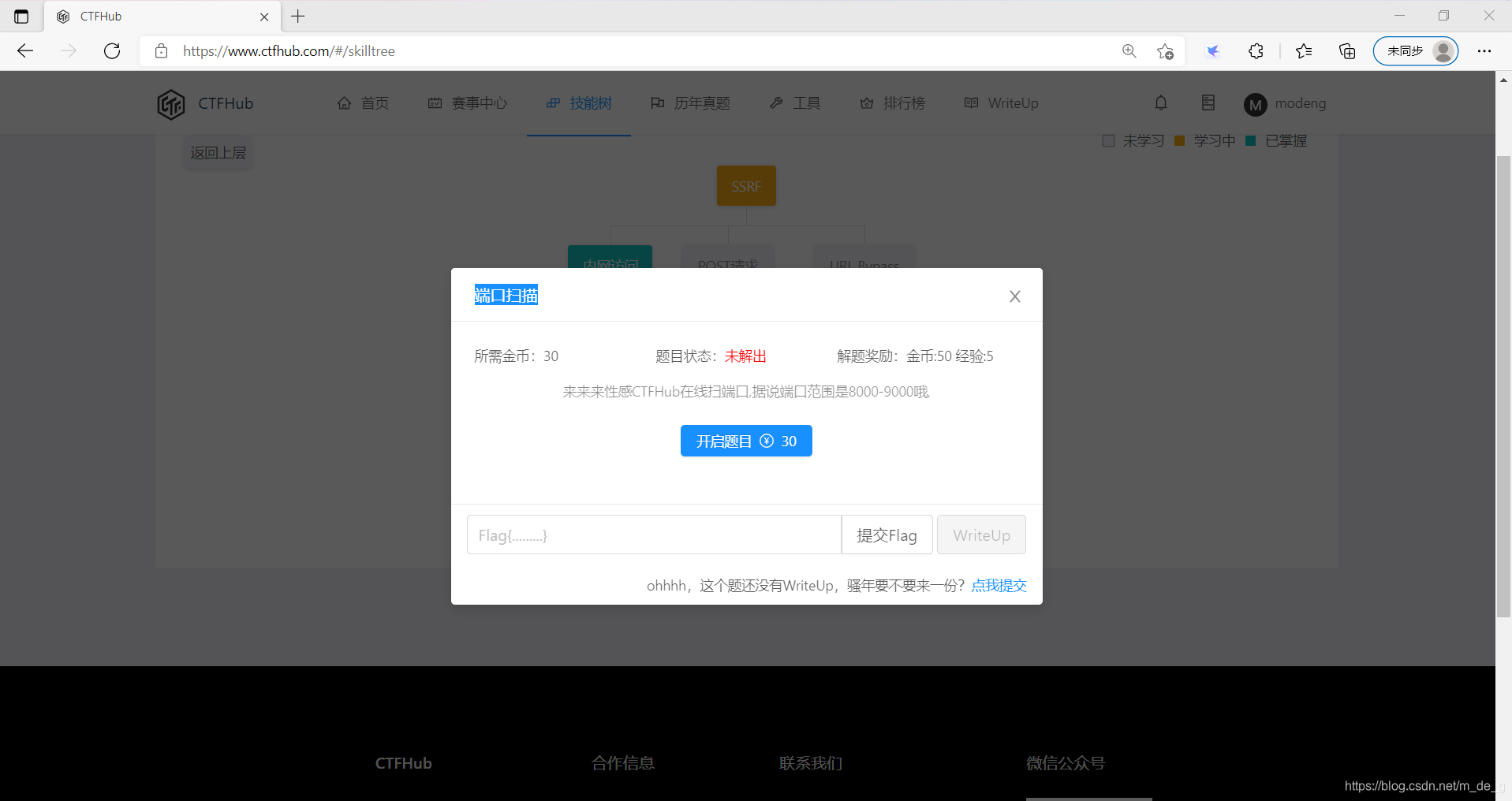Image resolution: width=1512 pixels, height=801 pixels.
Task: Click the favorites star in the address bar
Action: [1165, 51]
